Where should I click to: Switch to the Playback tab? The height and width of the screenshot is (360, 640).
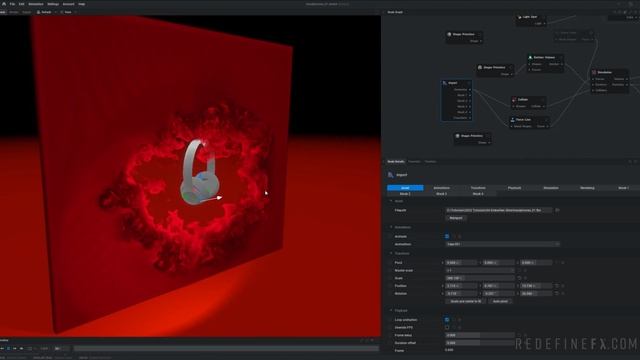pos(514,188)
